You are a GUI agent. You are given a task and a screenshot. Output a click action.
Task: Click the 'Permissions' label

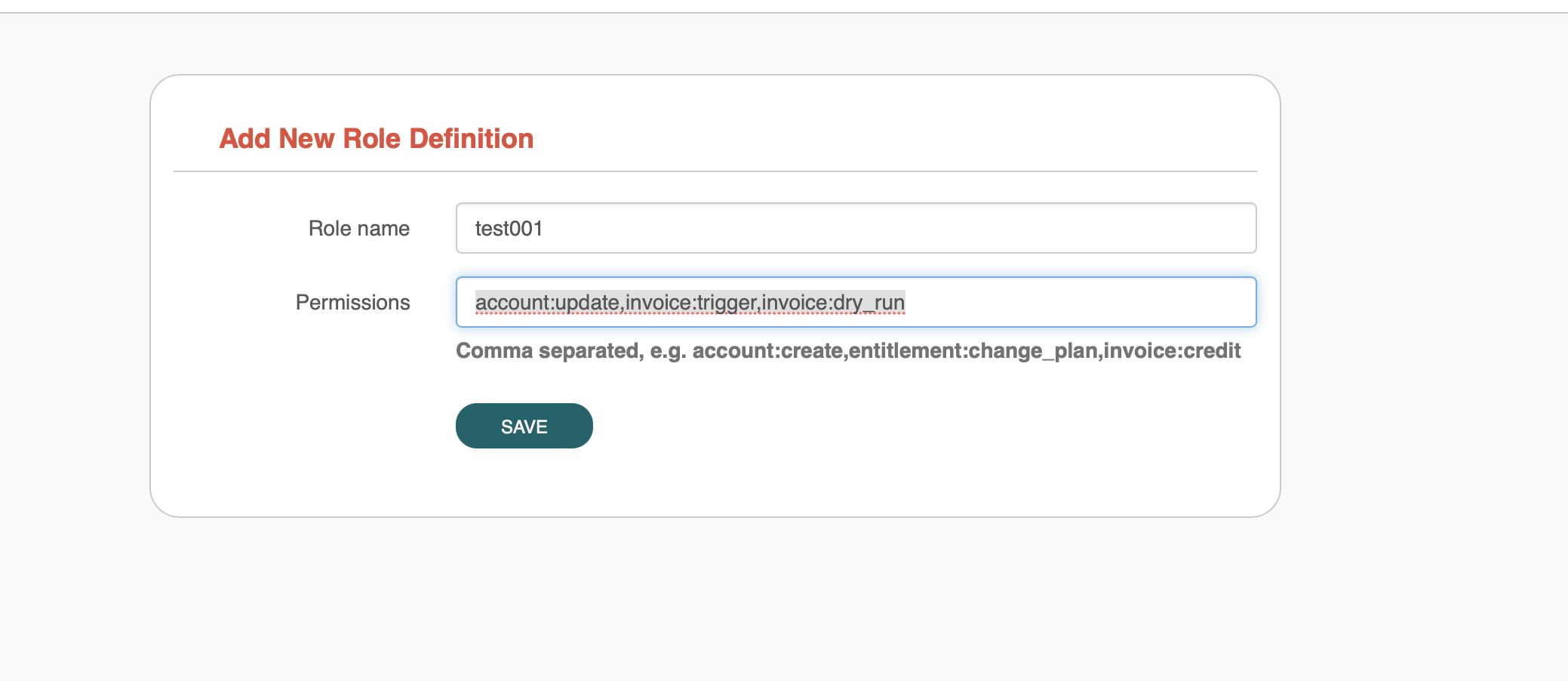tap(352, 301)
